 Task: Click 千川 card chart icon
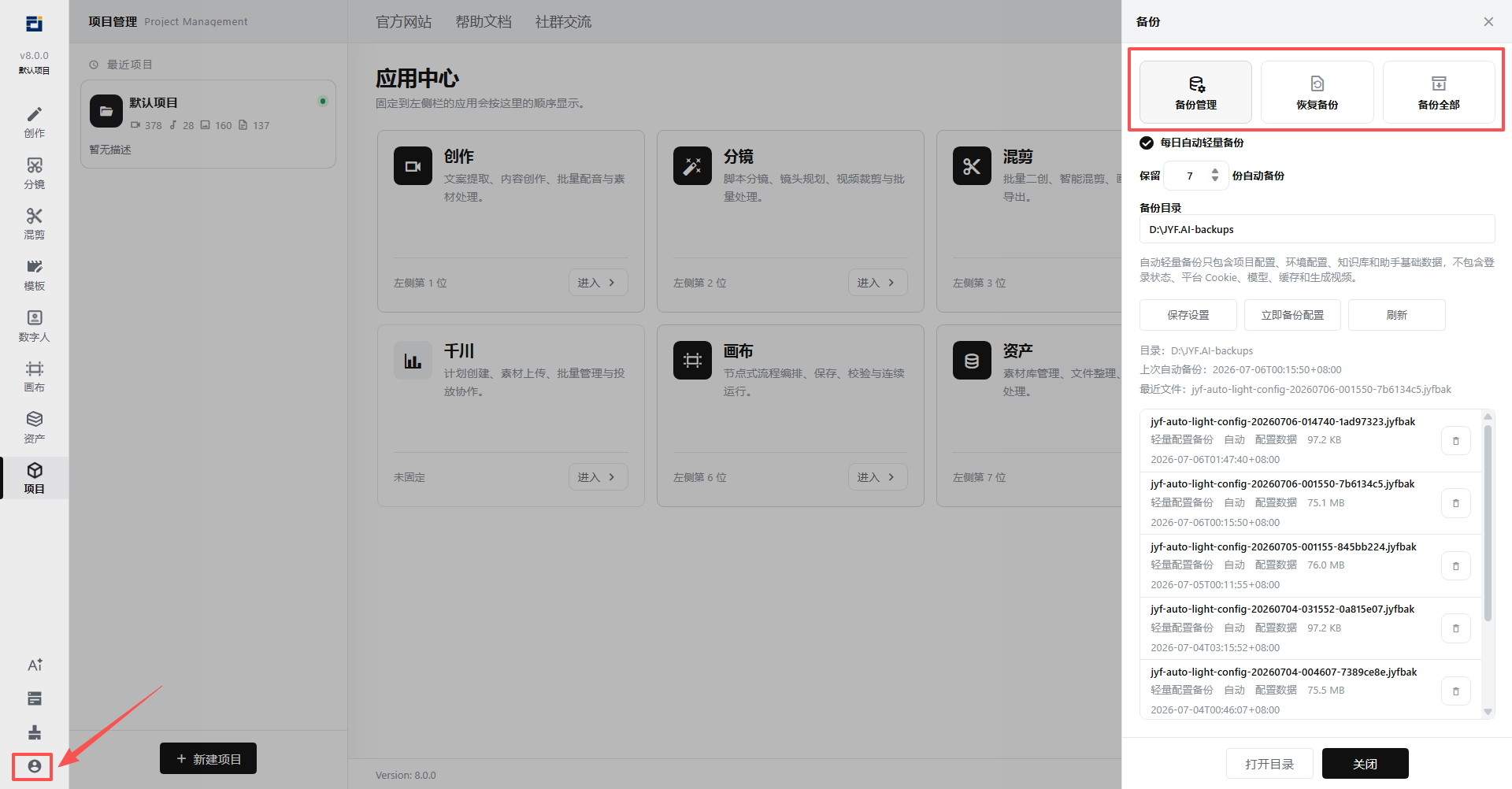point(413,361)
